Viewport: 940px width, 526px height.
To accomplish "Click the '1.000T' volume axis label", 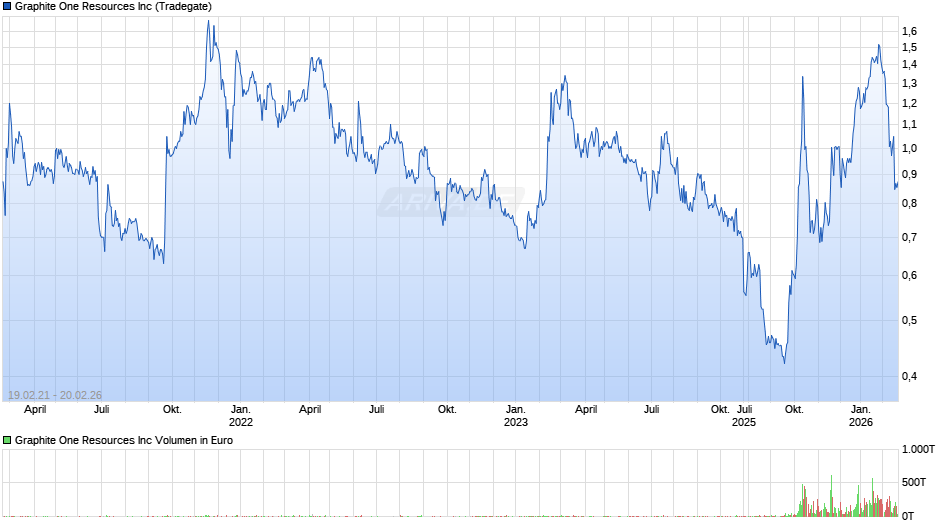I will 918,449.
